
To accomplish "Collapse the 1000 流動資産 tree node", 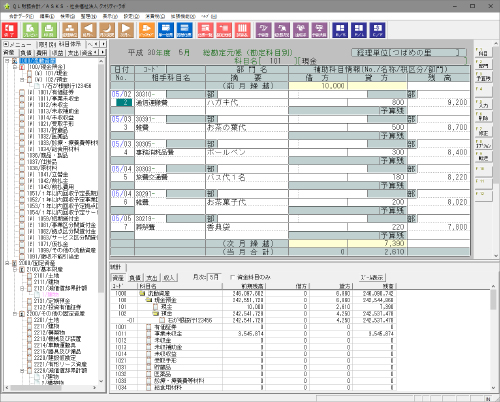I will click(x=7, y=61).
